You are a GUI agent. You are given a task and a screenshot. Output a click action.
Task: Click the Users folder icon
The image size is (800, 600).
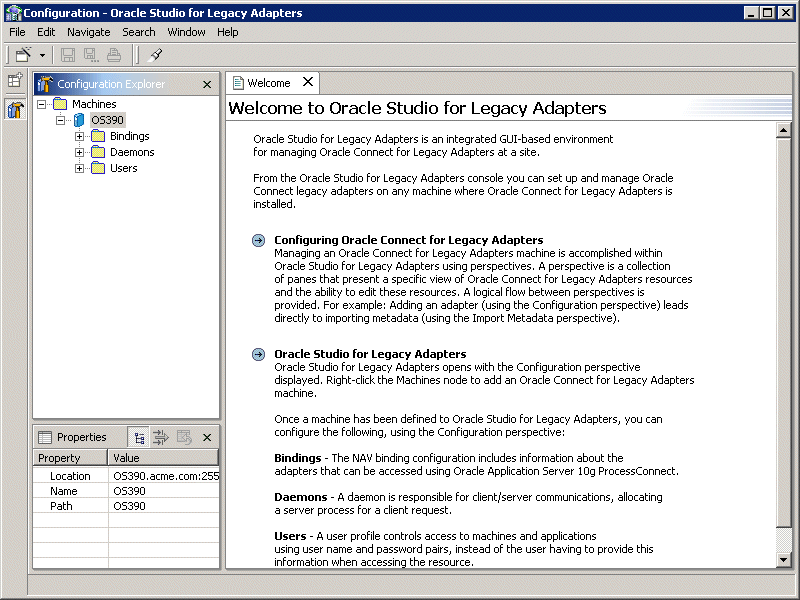coord(98,168)
